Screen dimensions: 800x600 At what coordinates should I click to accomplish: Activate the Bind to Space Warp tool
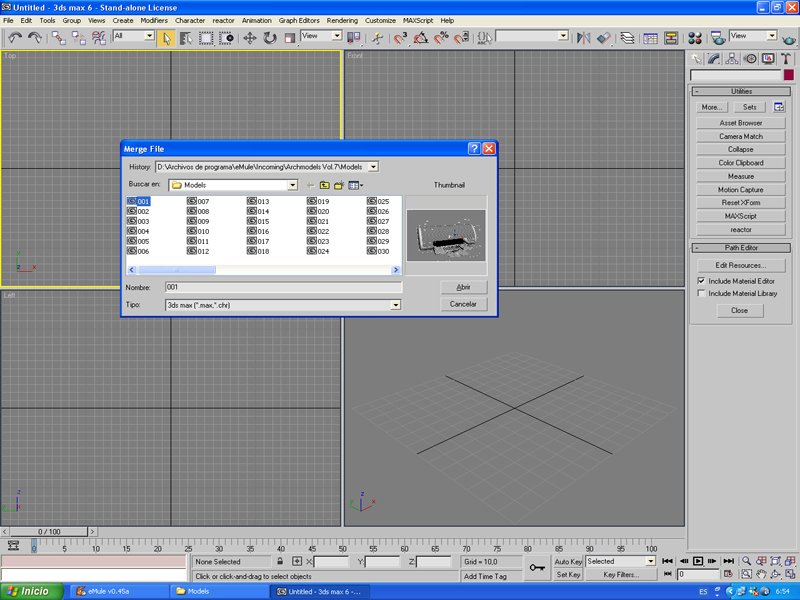click(98, 38)
